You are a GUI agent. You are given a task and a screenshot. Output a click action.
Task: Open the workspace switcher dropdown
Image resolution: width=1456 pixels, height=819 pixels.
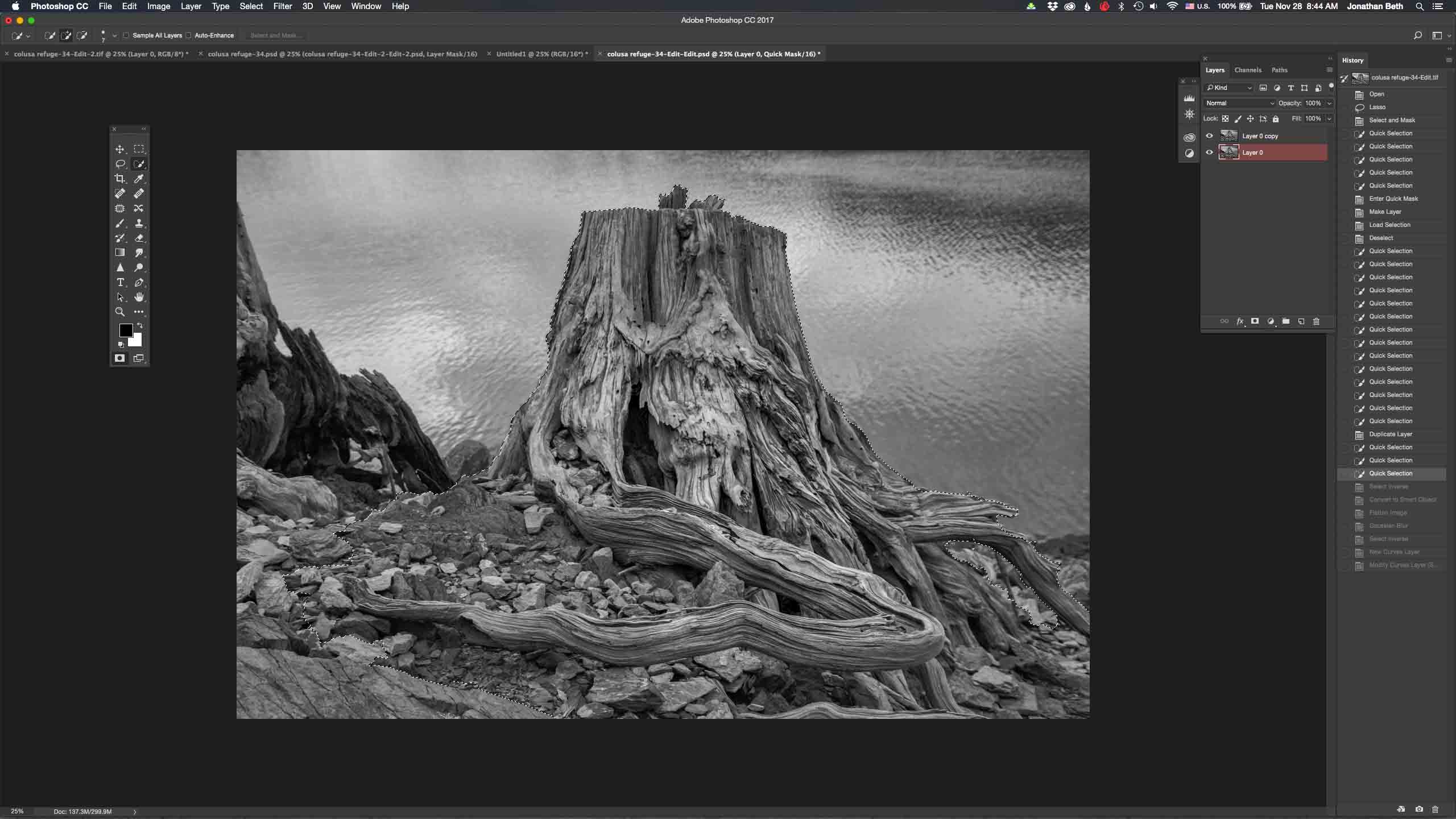(x=1441, y=35)
